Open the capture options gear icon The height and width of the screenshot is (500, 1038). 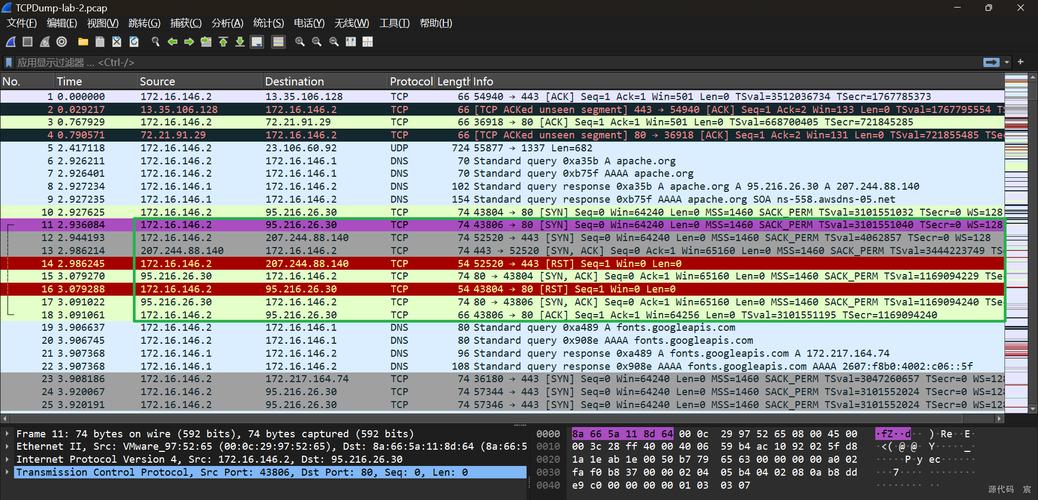pyautogui.click(x=61, y=42)
